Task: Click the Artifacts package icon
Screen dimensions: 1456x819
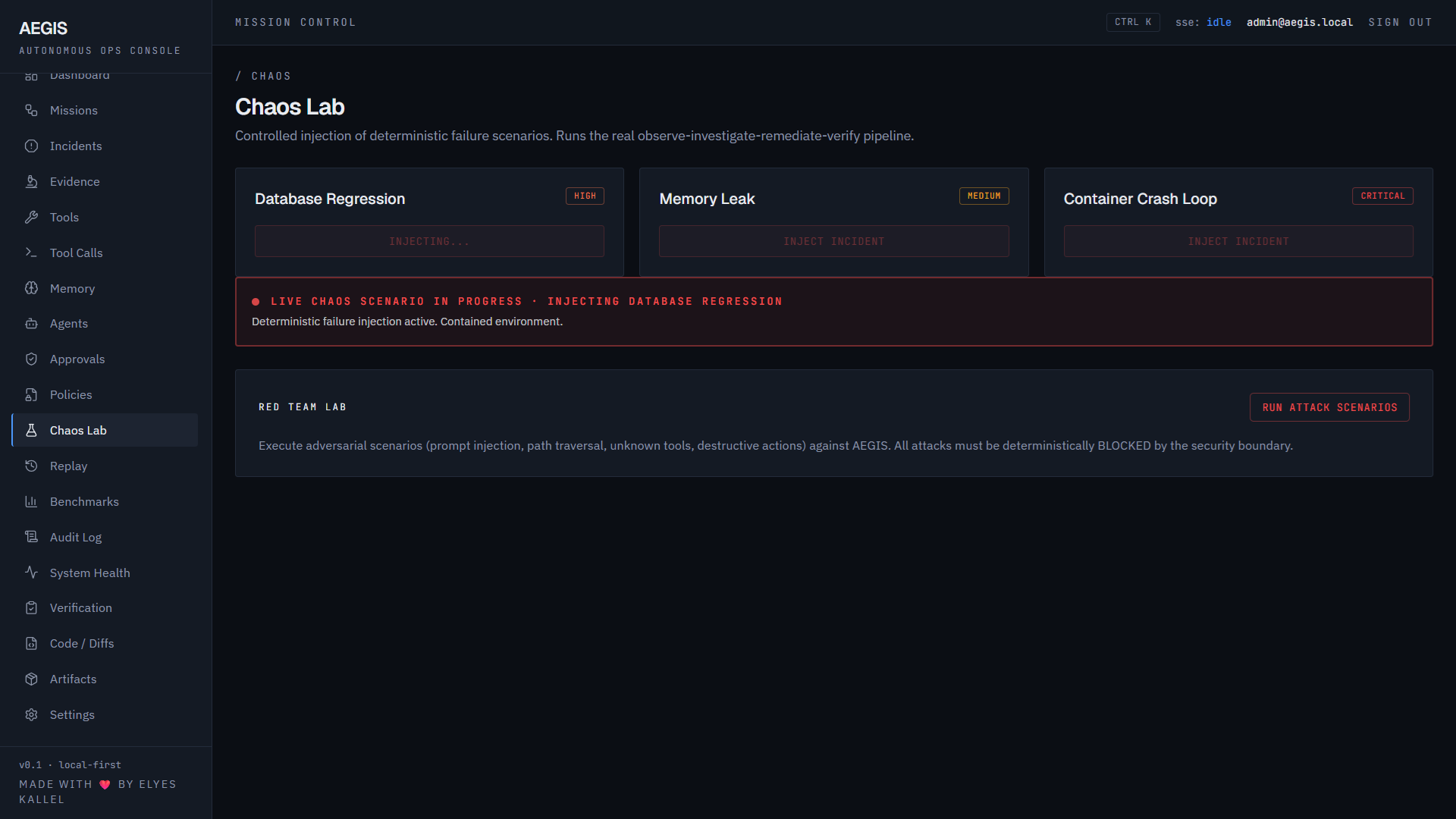Action: (31, 679)
